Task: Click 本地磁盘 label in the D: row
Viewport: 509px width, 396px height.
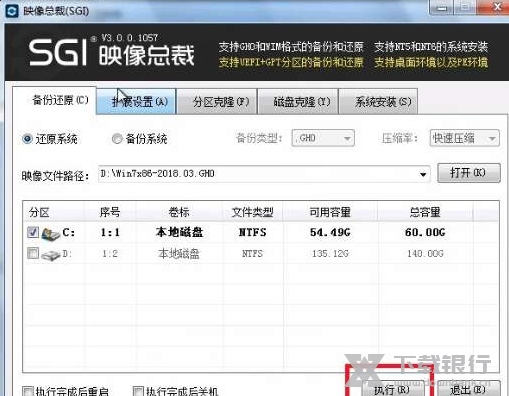Action: coord(179,254)
